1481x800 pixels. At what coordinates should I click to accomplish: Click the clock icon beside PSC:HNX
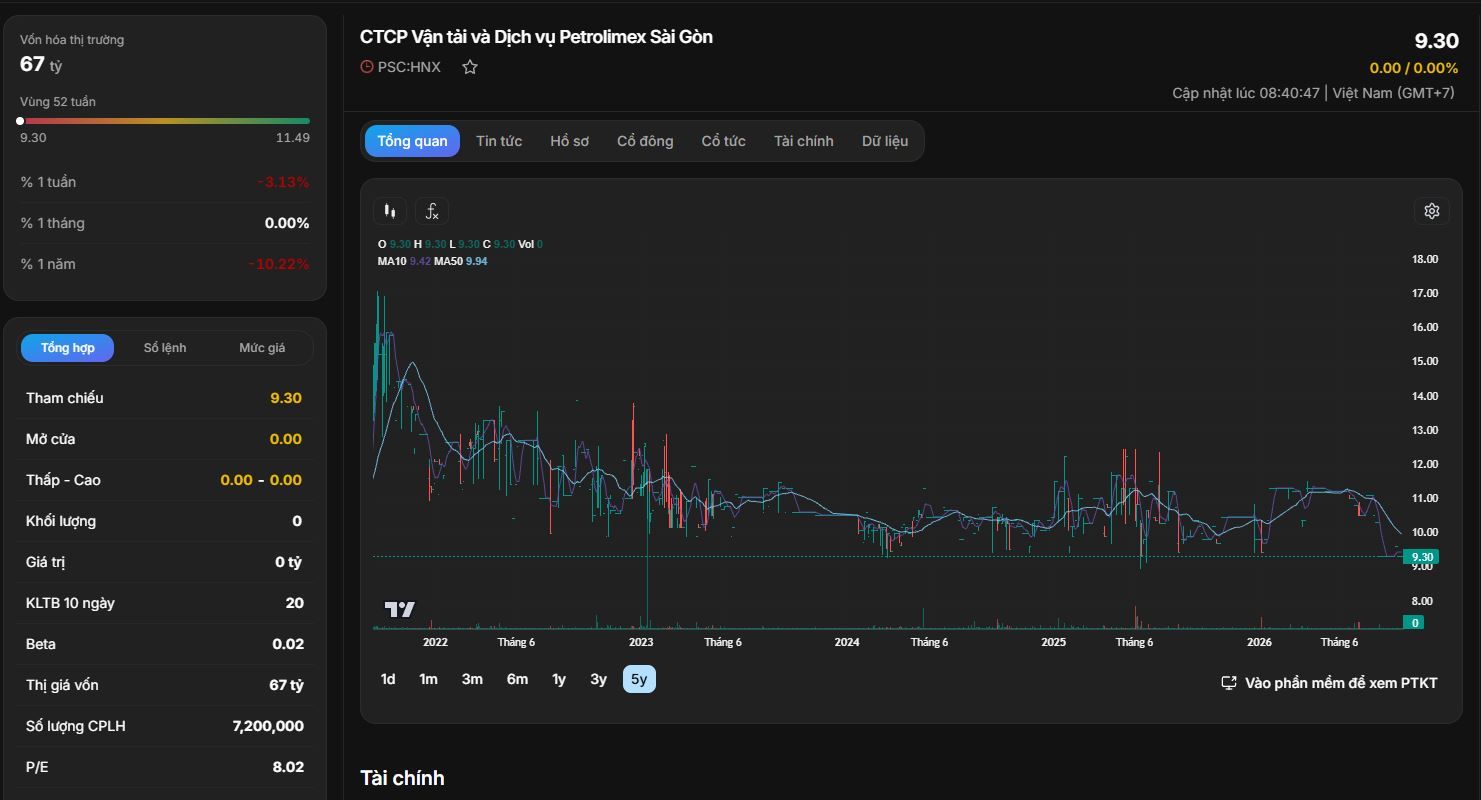coord(367,67)
